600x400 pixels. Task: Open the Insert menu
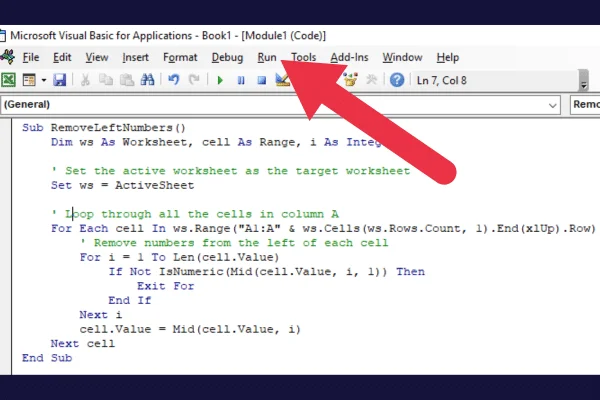point(135,57)
